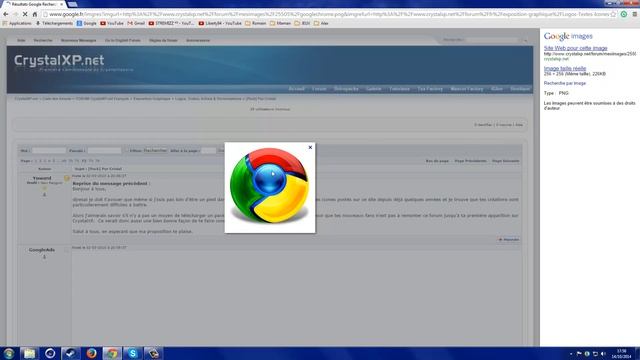Open the Galerie item in CrystalXP menu
This screenshot has width=640, height=360.
pos(373,89)
